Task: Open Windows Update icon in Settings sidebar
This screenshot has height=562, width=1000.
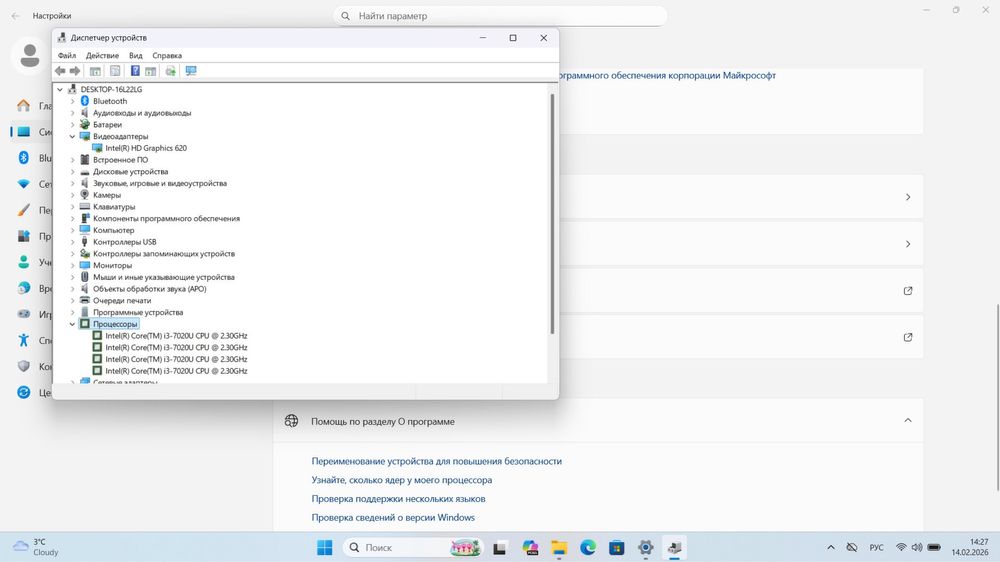Action: click(24, 392)
